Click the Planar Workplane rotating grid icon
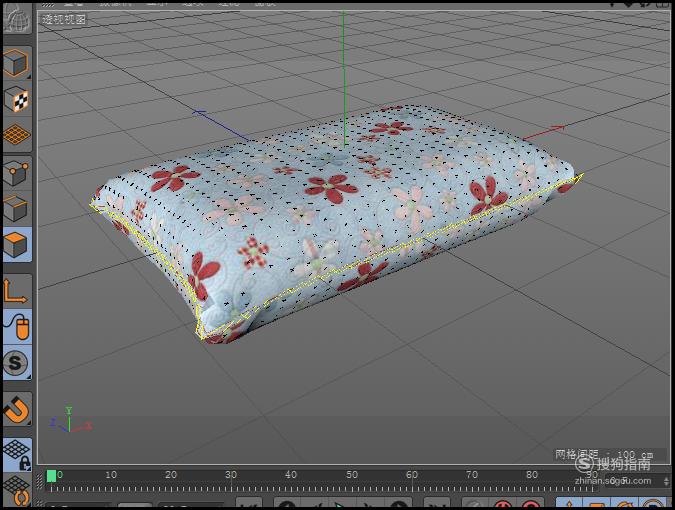The width and height of the screenshot is (675, 510). (17, 490)
